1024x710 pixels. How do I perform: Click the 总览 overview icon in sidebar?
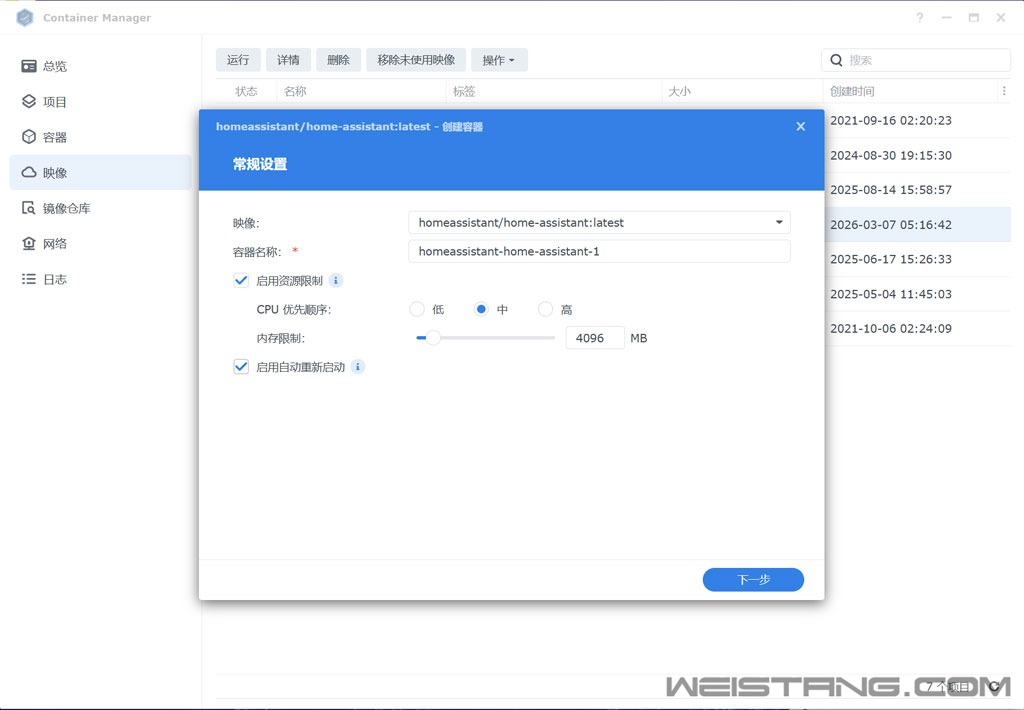(29, 66)
